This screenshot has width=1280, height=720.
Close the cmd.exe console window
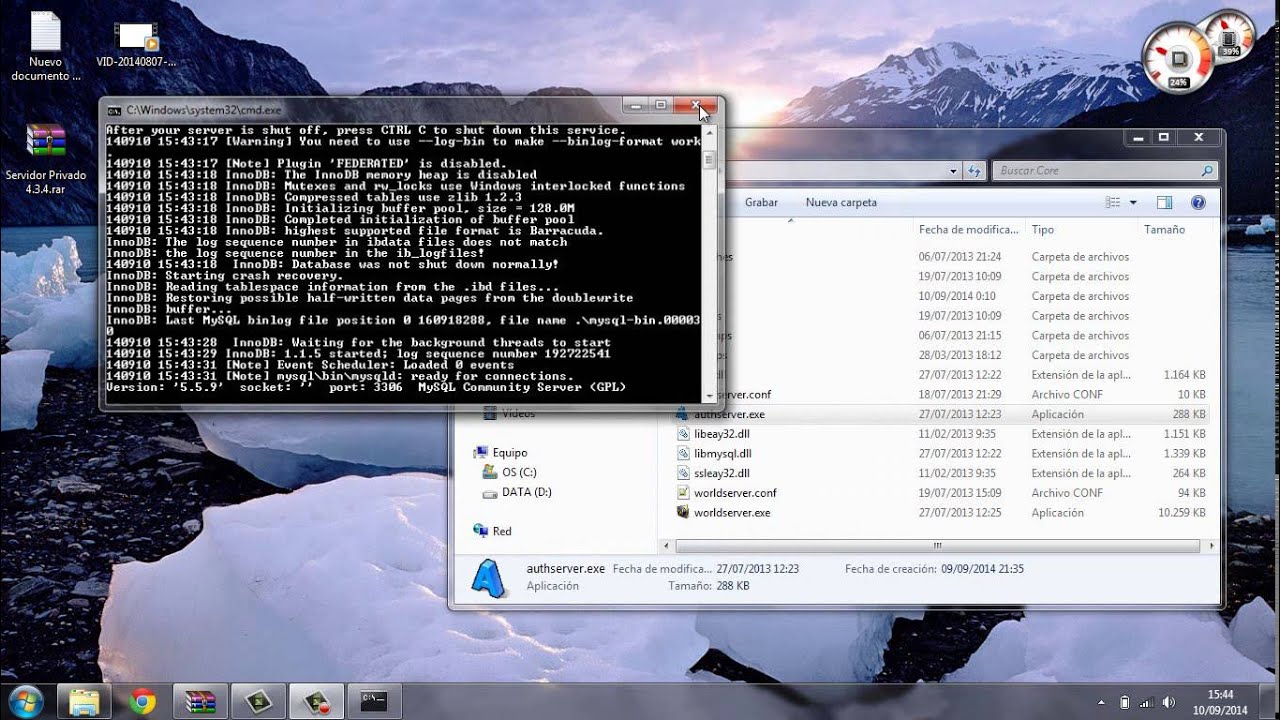[696, 105]
